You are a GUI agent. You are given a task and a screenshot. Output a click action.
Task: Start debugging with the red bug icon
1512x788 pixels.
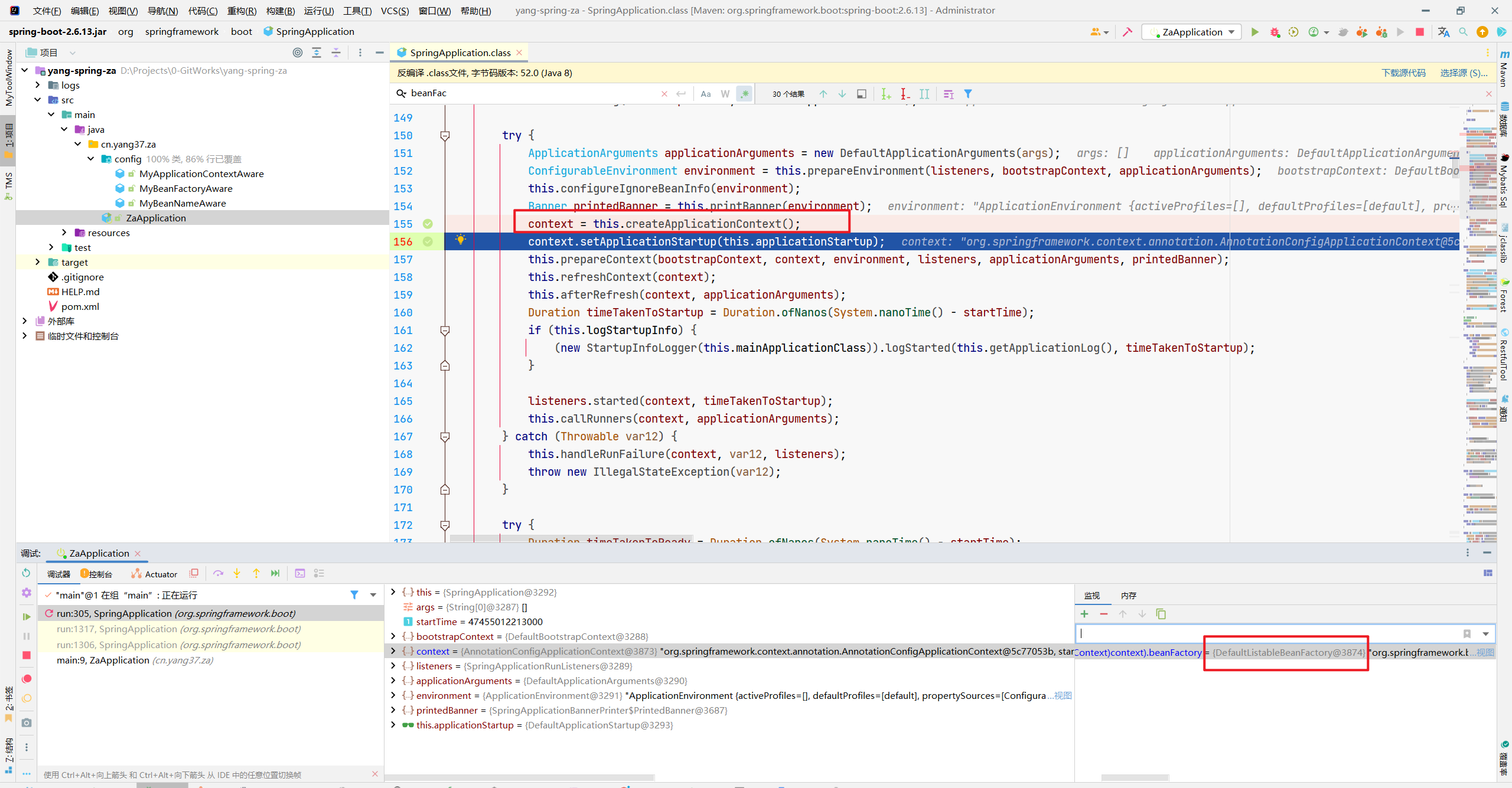(x=1275, y=32)
